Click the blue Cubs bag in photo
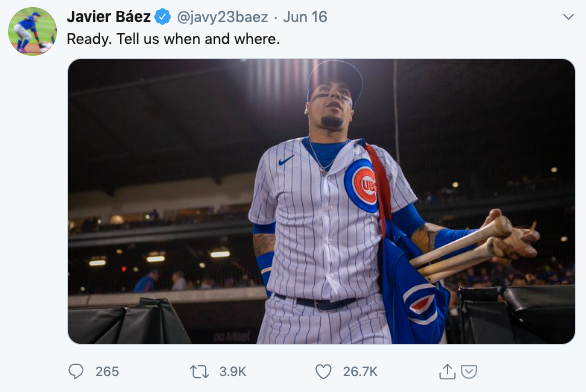The image size is (586, 392). click(x=413, y=286)
